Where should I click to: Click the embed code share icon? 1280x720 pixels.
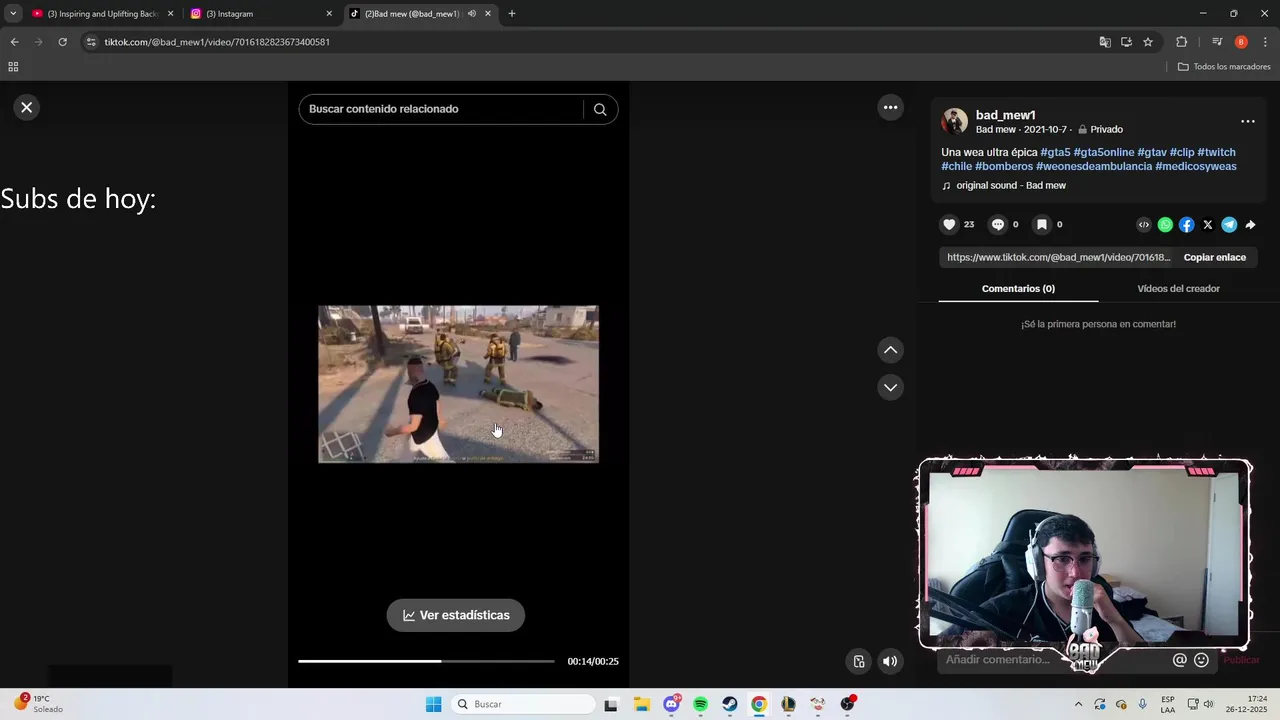(1144, 225)
